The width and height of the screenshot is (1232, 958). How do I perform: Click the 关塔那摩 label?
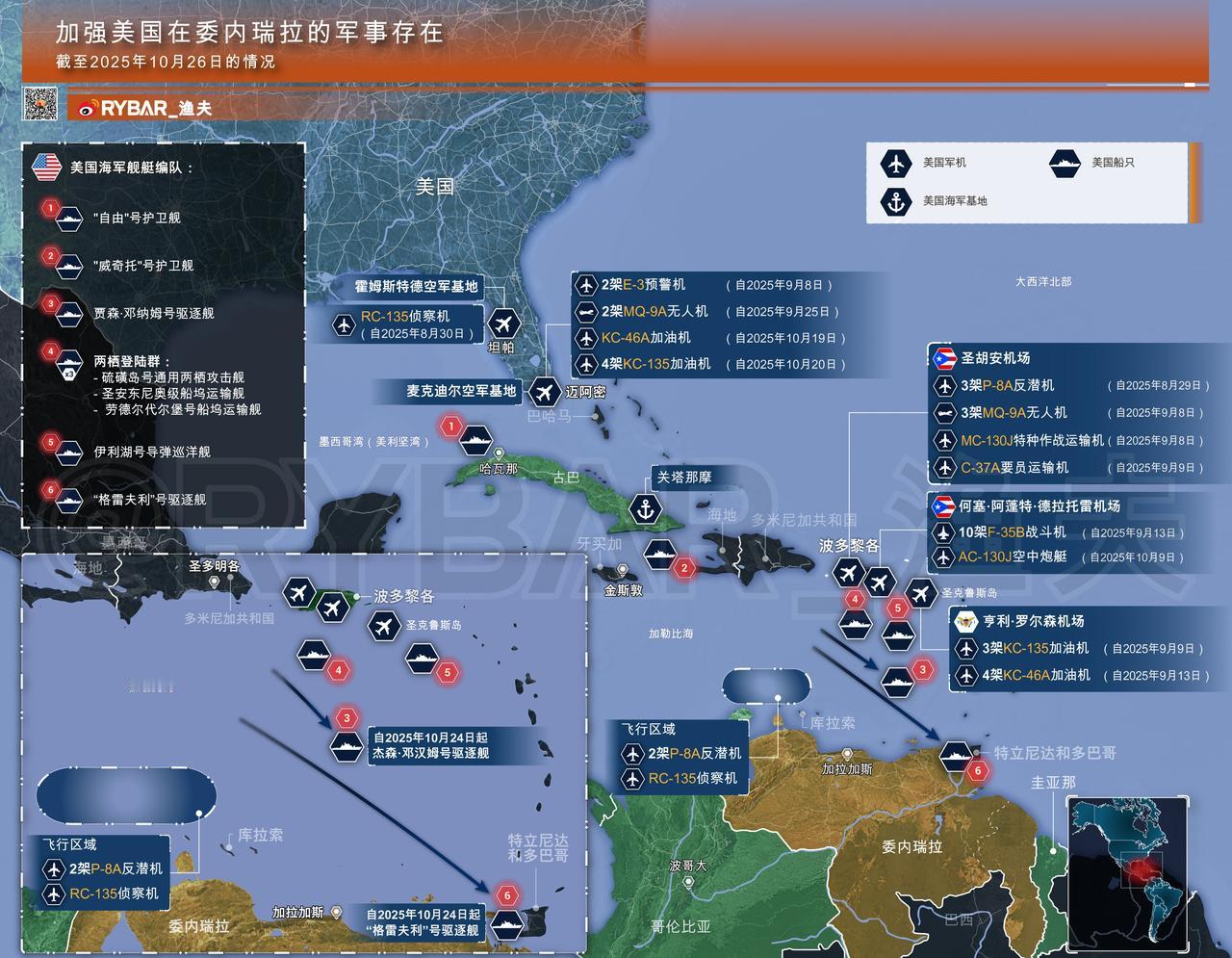coord(684,478)
